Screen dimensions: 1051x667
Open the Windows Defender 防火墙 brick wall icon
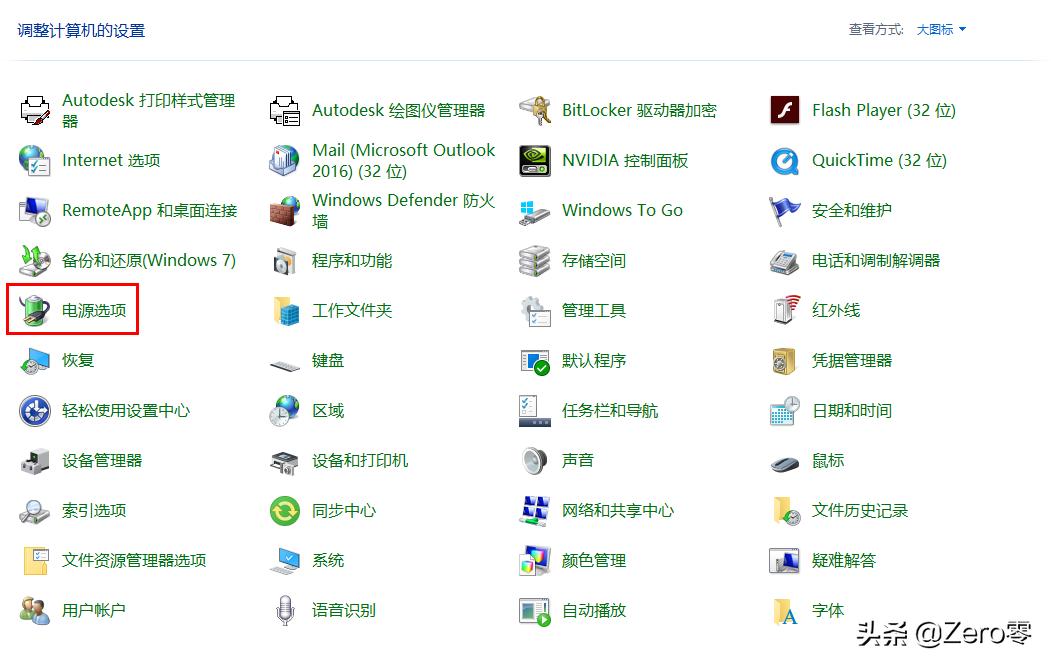285,210
